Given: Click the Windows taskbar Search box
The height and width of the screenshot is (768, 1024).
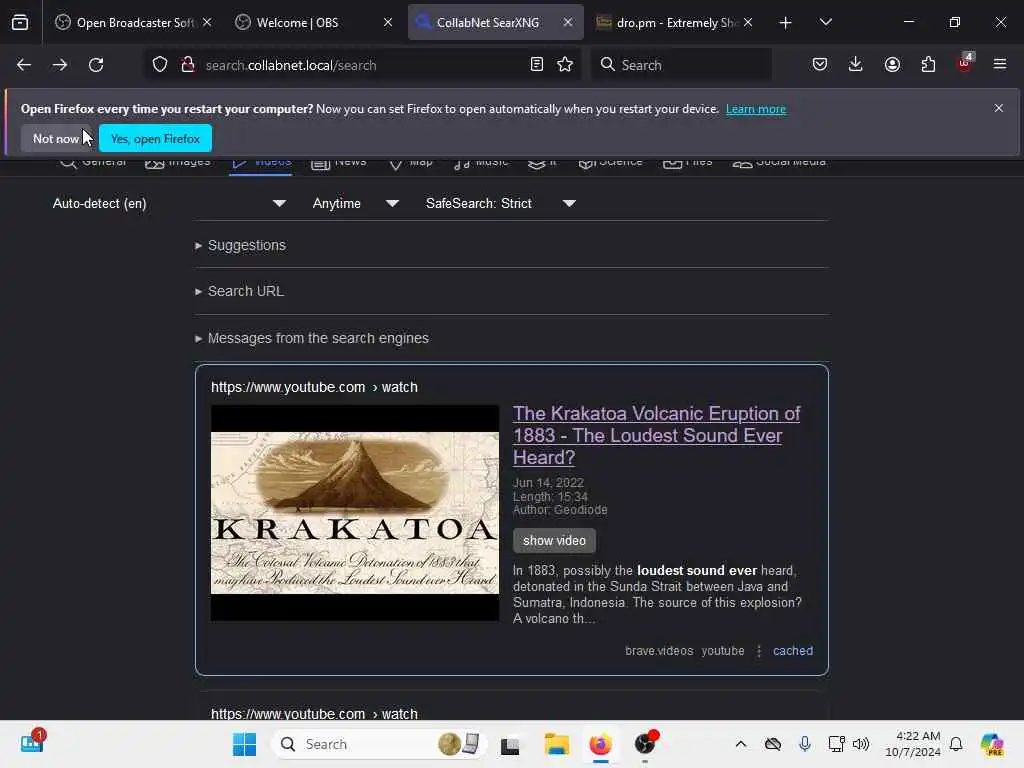Looking at the screenshot, I should pos(379,744).
